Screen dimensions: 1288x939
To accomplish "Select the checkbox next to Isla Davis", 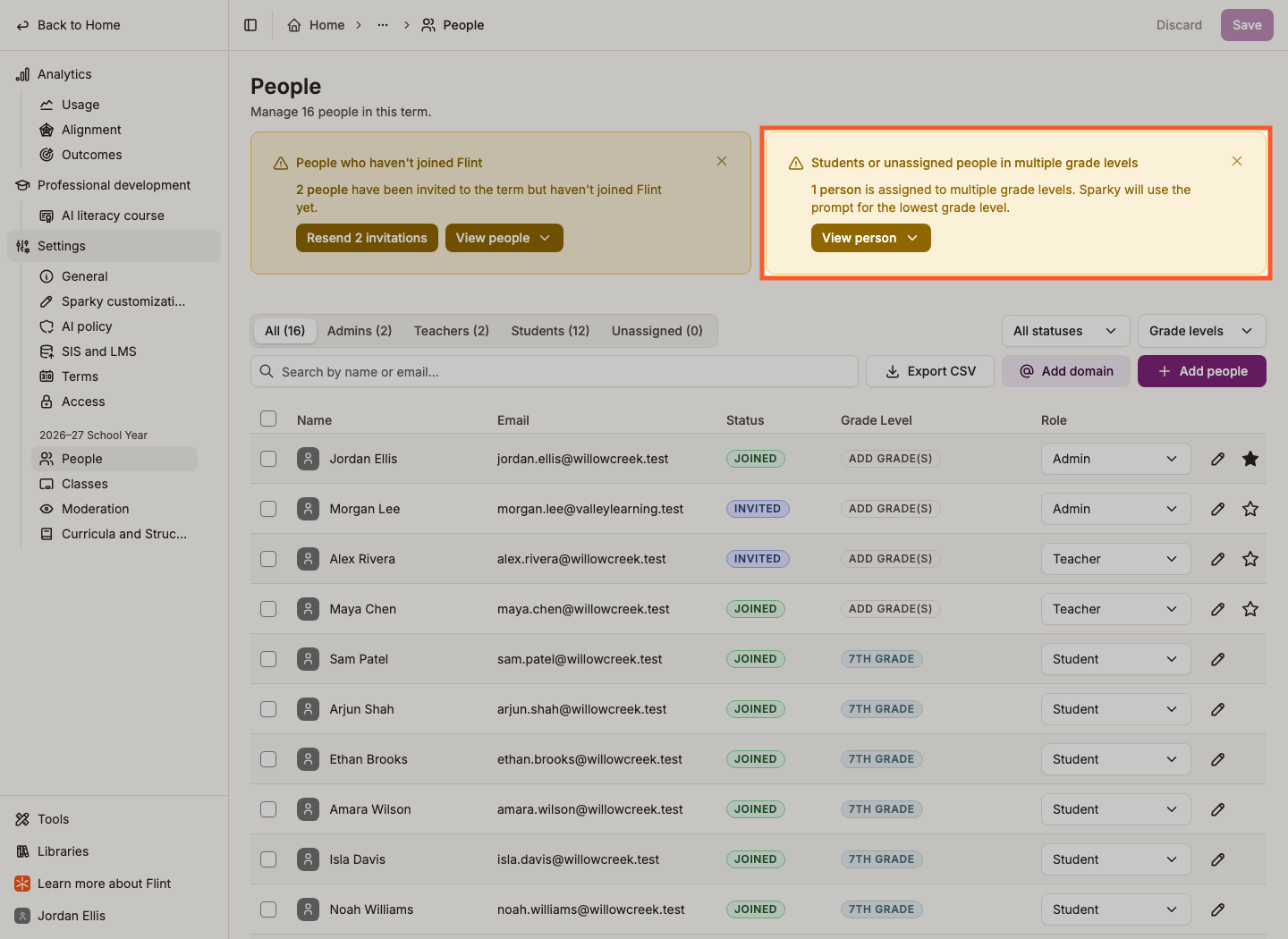I will 268,859.
